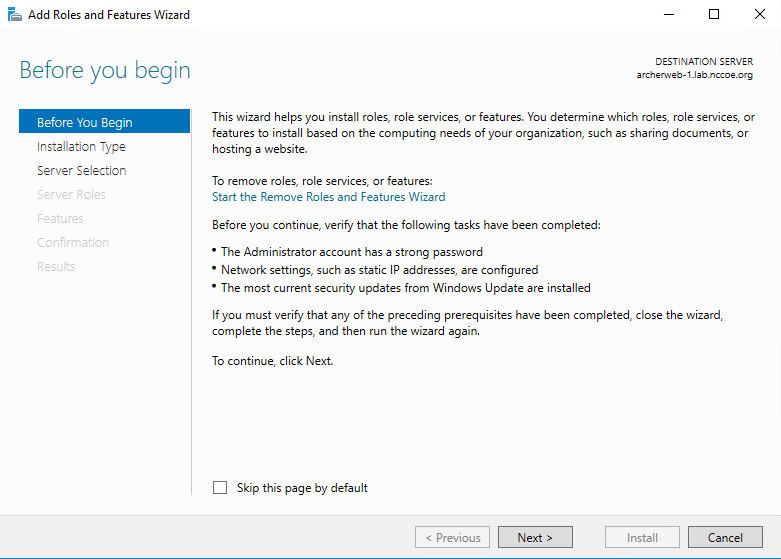Select the Confirmation step in sidebar
The width and height of the screenshot is (781, 559).
point(73,242)
